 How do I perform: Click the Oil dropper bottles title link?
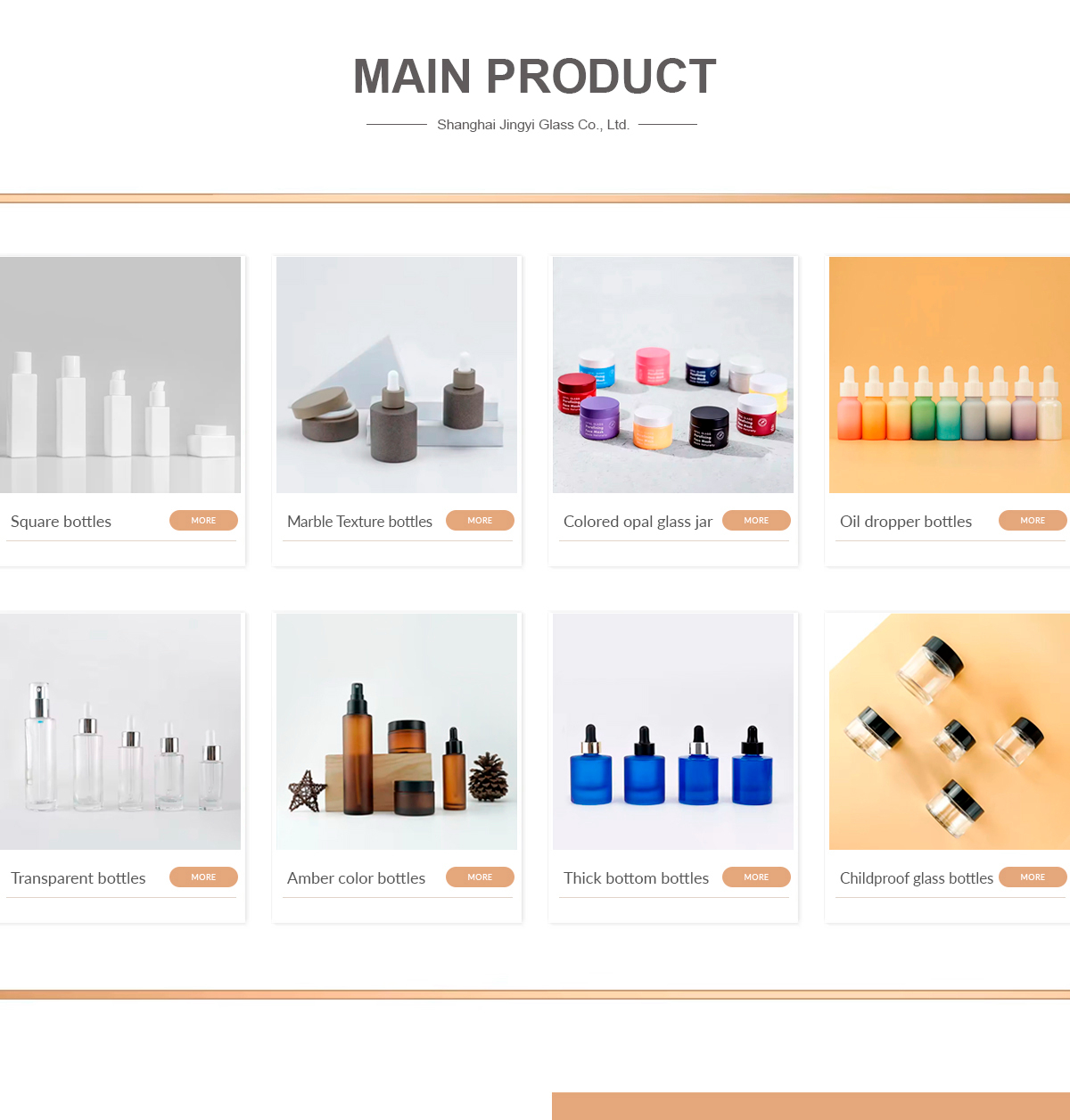tap(906, 522)
